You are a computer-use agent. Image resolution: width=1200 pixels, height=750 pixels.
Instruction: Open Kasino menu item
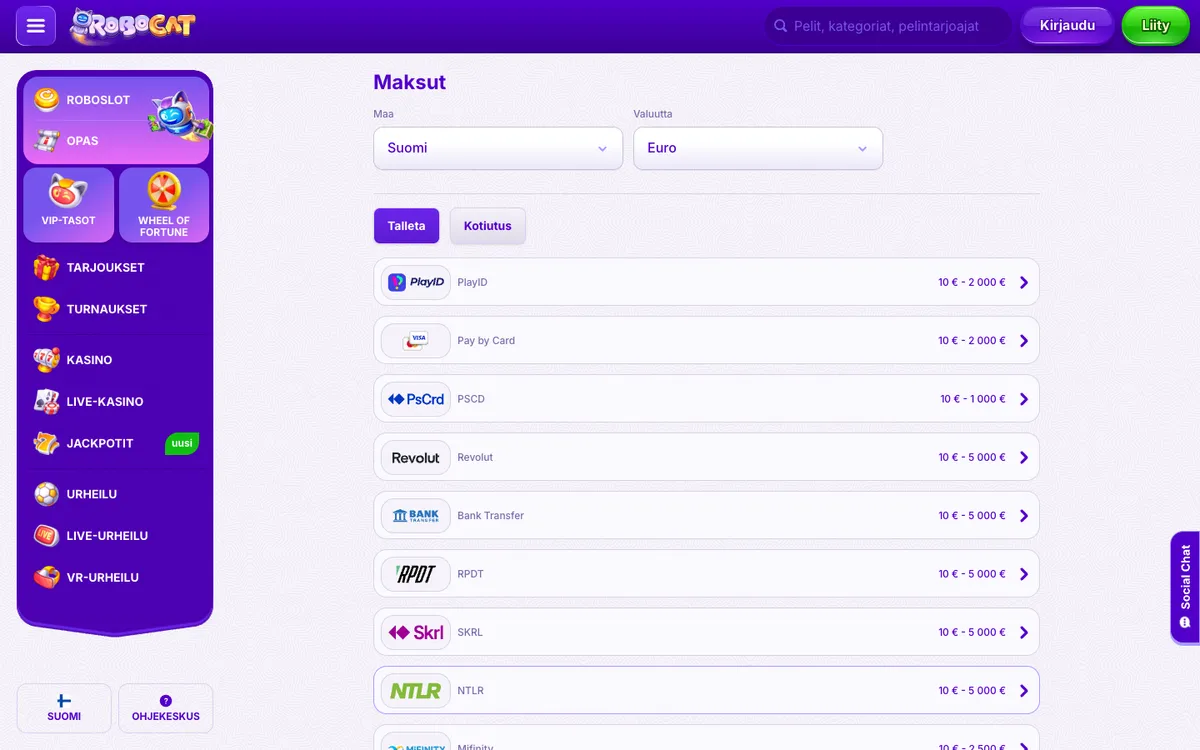tap(89, 360)
